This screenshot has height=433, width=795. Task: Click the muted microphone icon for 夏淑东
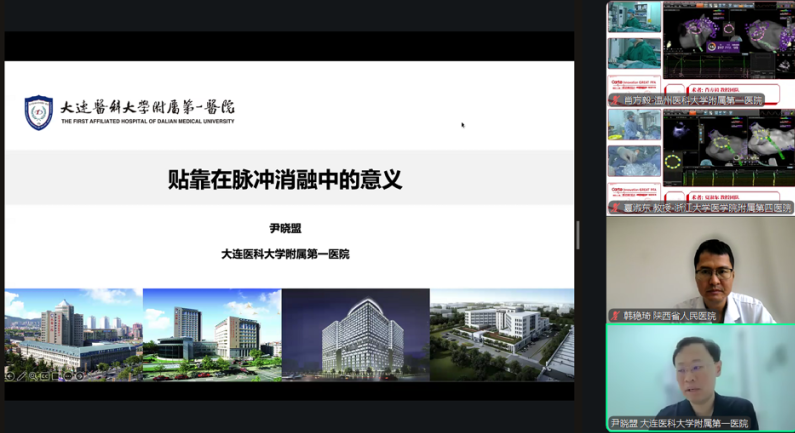click(614, 208)
